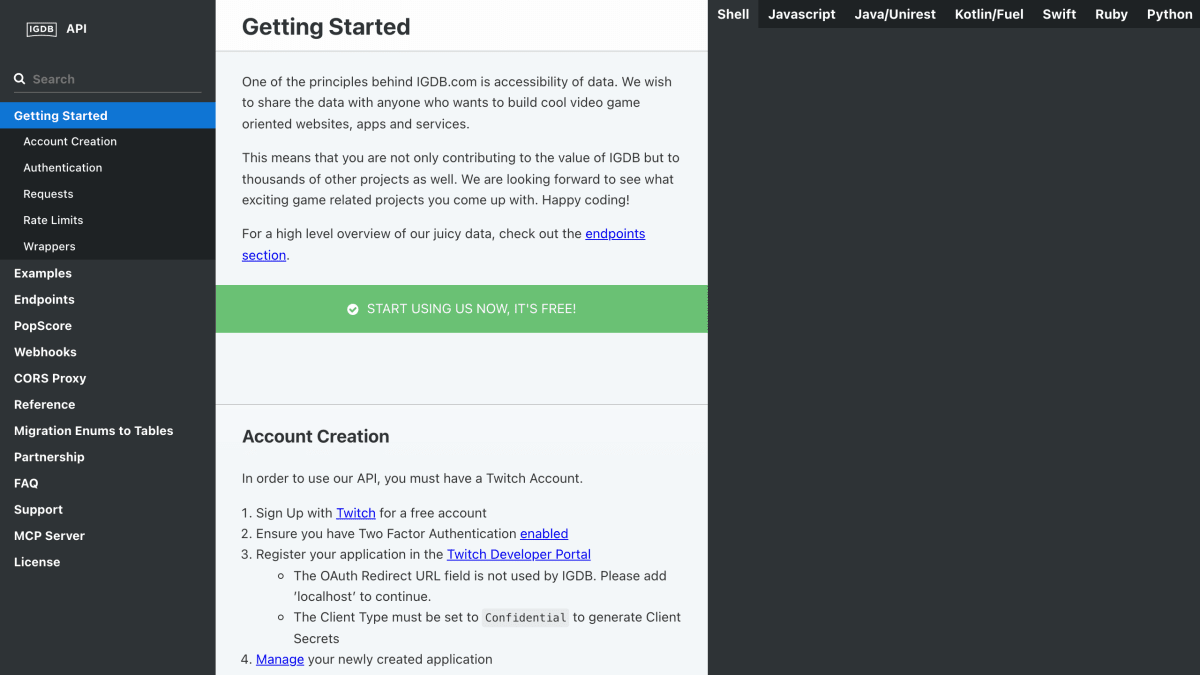The image size is (1200, 675).
Task: Open the FAQ section
Action: [x=107, y=483]
